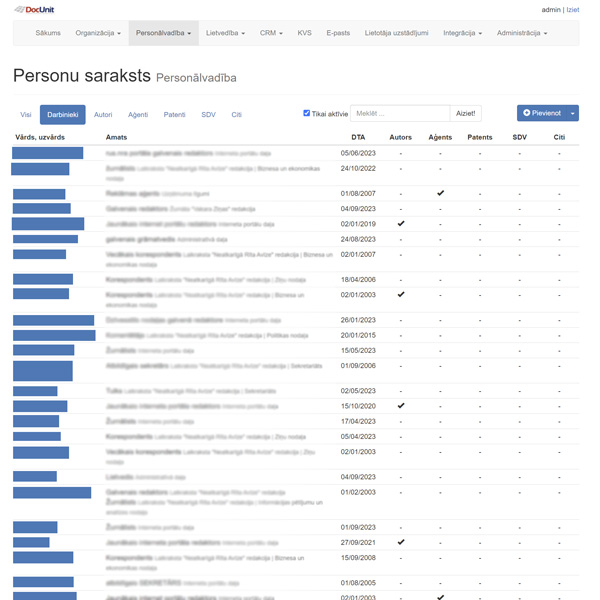Switch to the Autori tab
Viewport: 600px width, 600px height.
coord(103,115)
